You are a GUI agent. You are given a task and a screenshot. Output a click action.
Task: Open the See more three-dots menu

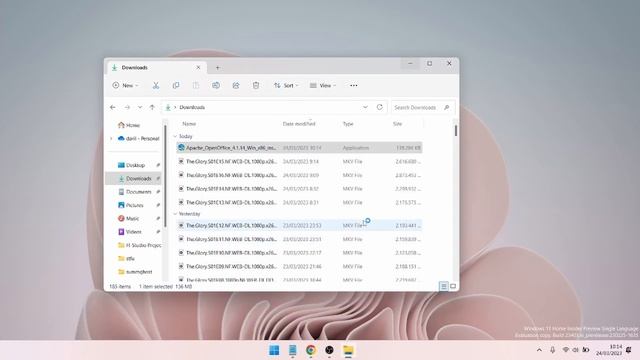coord(353,85)
